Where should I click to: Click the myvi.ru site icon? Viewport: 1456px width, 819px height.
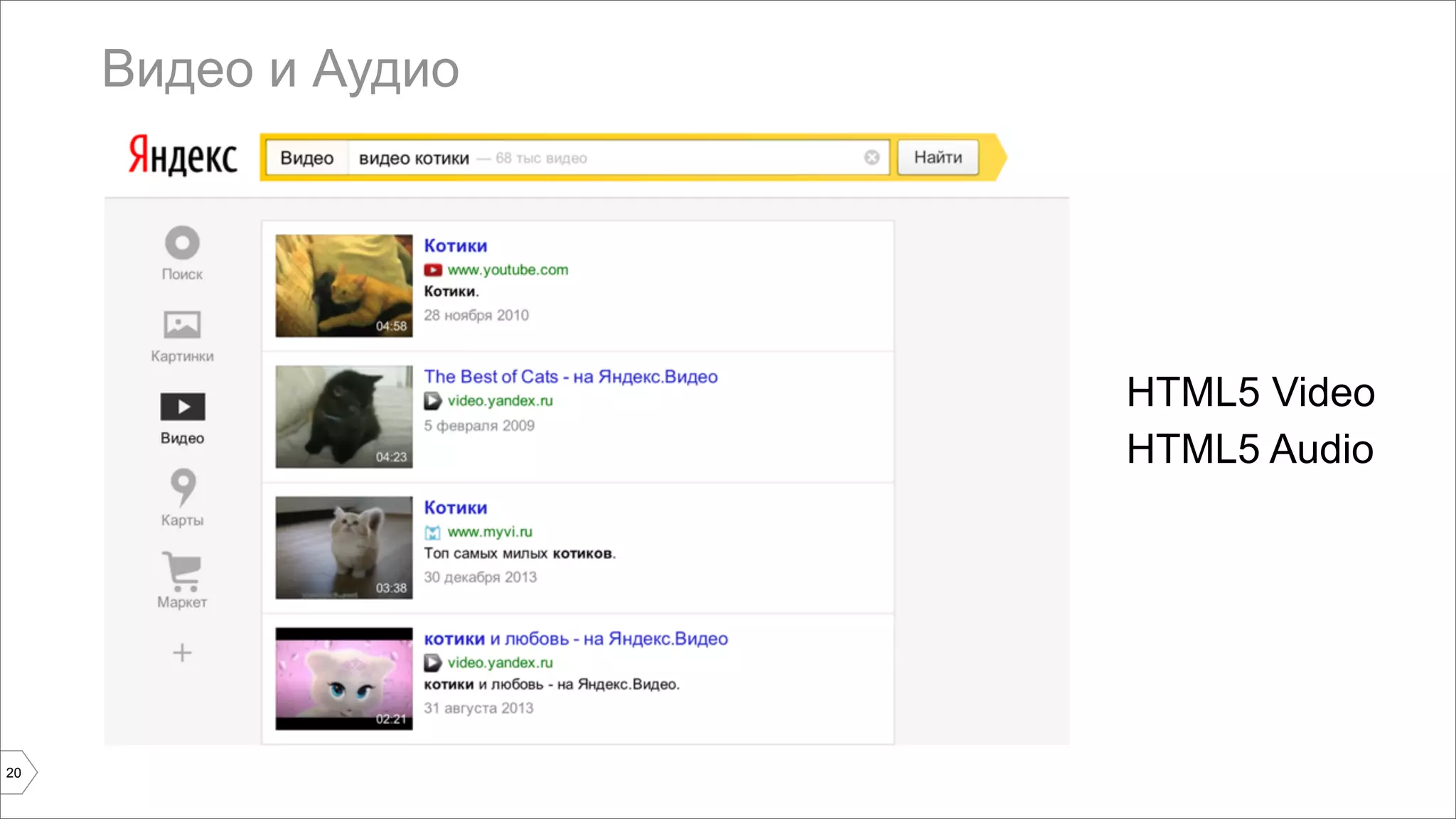point(432,532)
